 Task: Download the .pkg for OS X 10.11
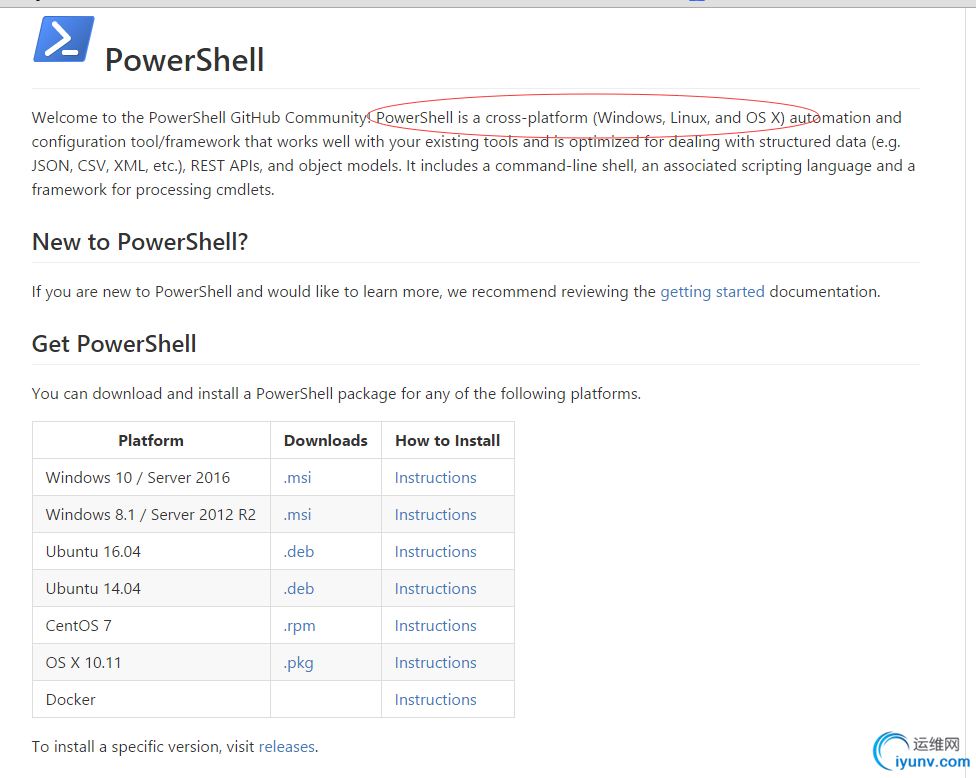coord(299,663)
